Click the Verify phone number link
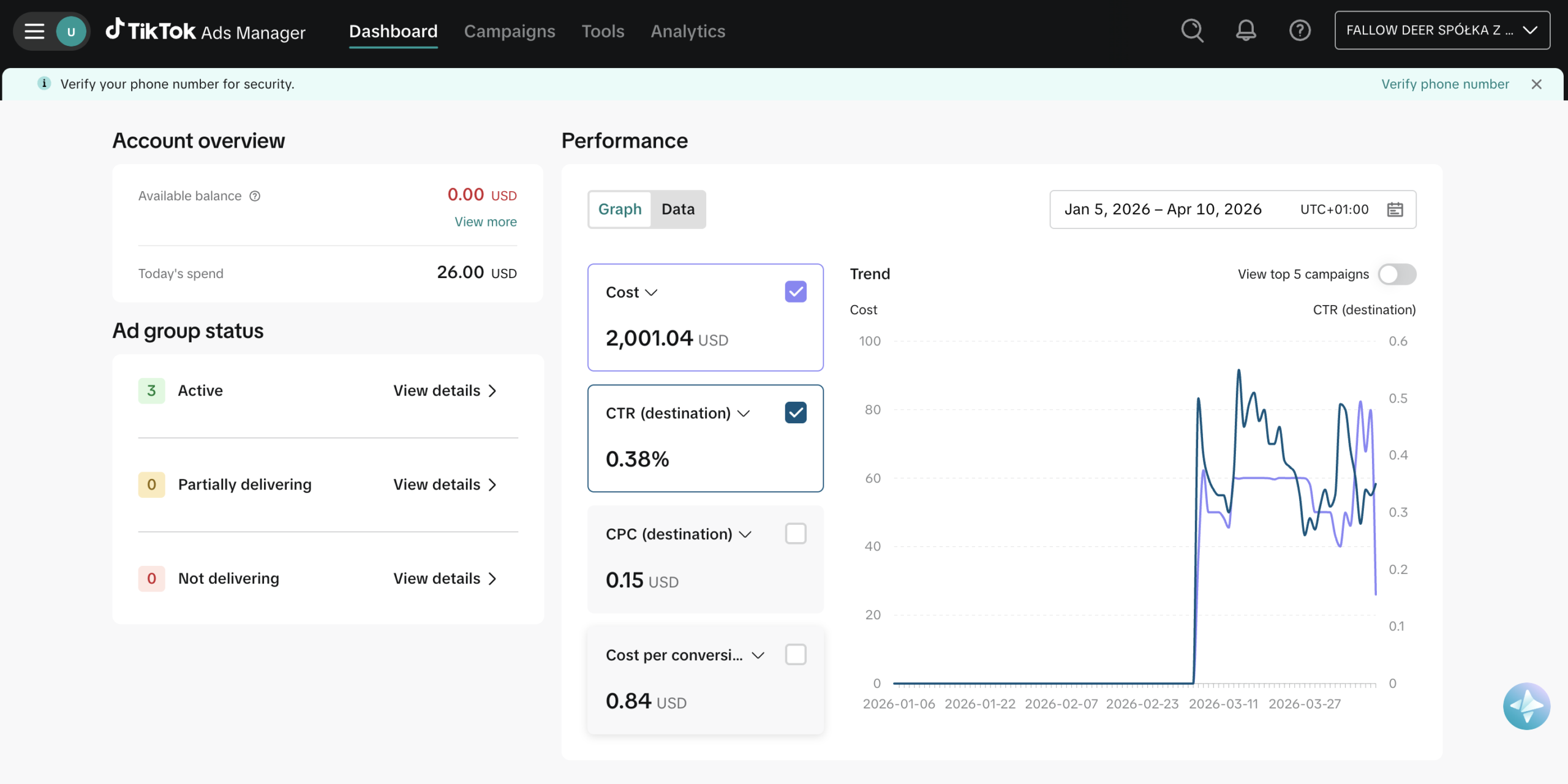 (1444, 85)
